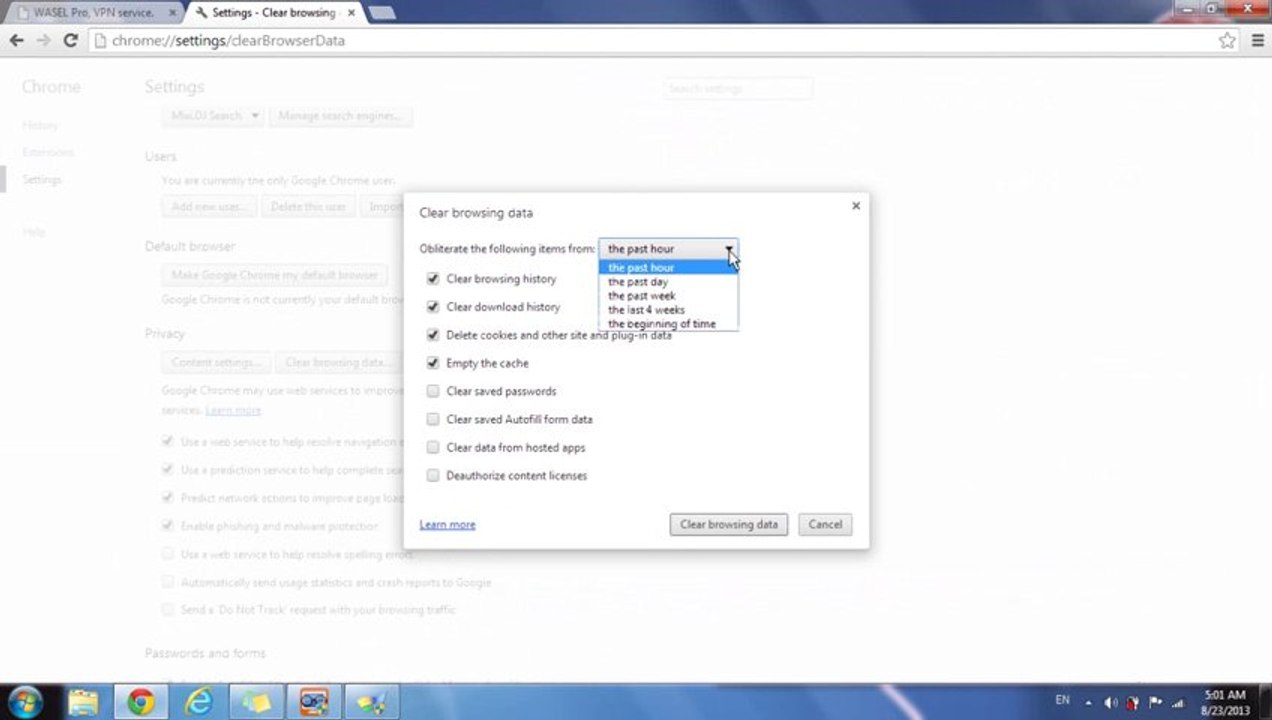
Task: Click Help in the Chrome sidebar
Action: click(x=33, y=233)
